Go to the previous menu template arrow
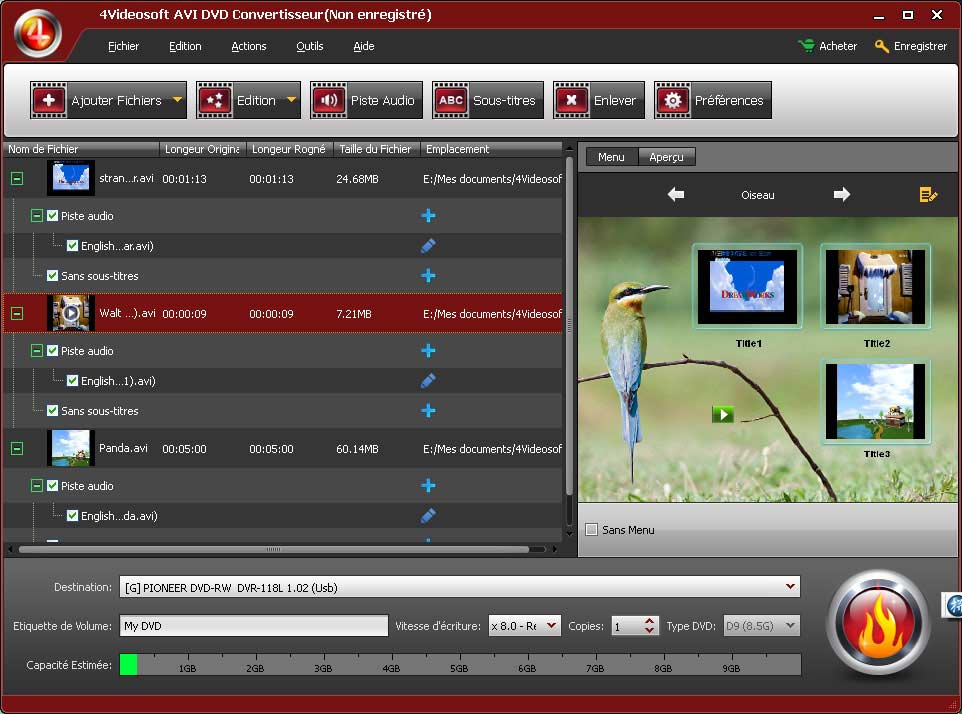 (x=676, y=195)
